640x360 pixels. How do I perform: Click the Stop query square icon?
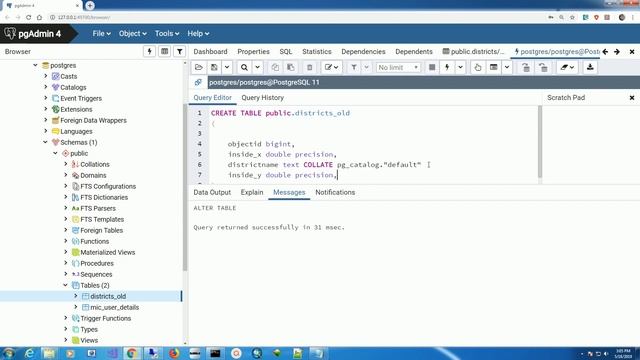(x=432, y=67)
